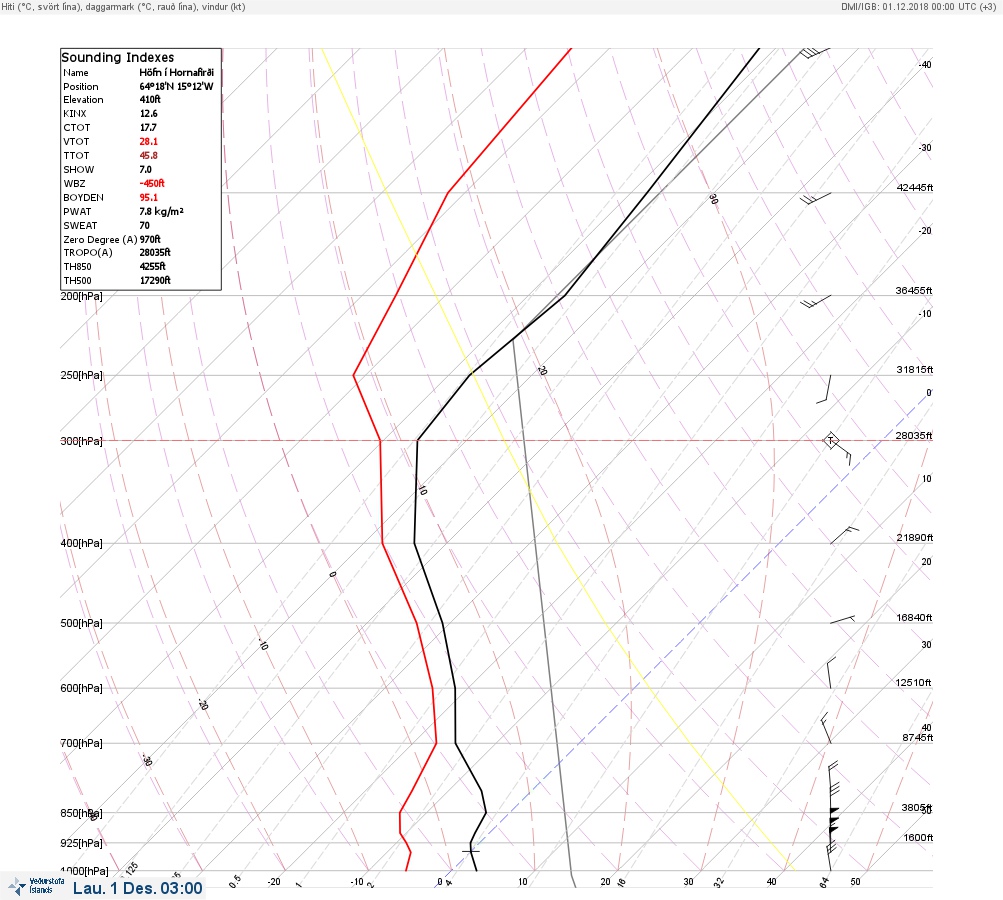
Task: Click the 400[hPa] pressure label
Action: pos(81,543)
